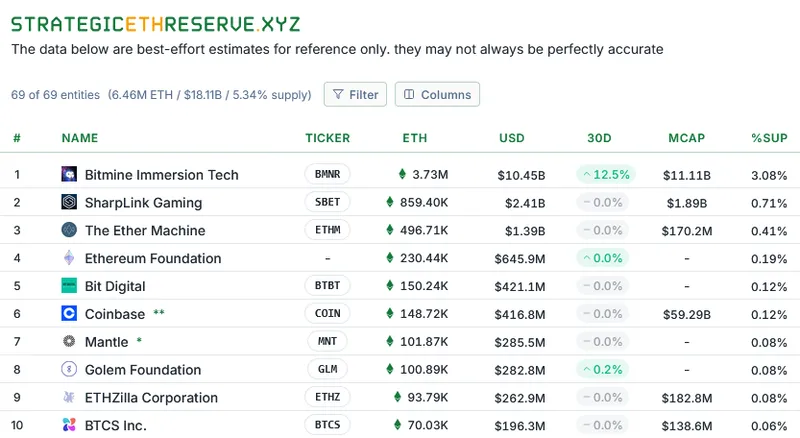Screen dimensions: 800x438
Task: Sort table by ETH column header
Action: coord(414,137)
